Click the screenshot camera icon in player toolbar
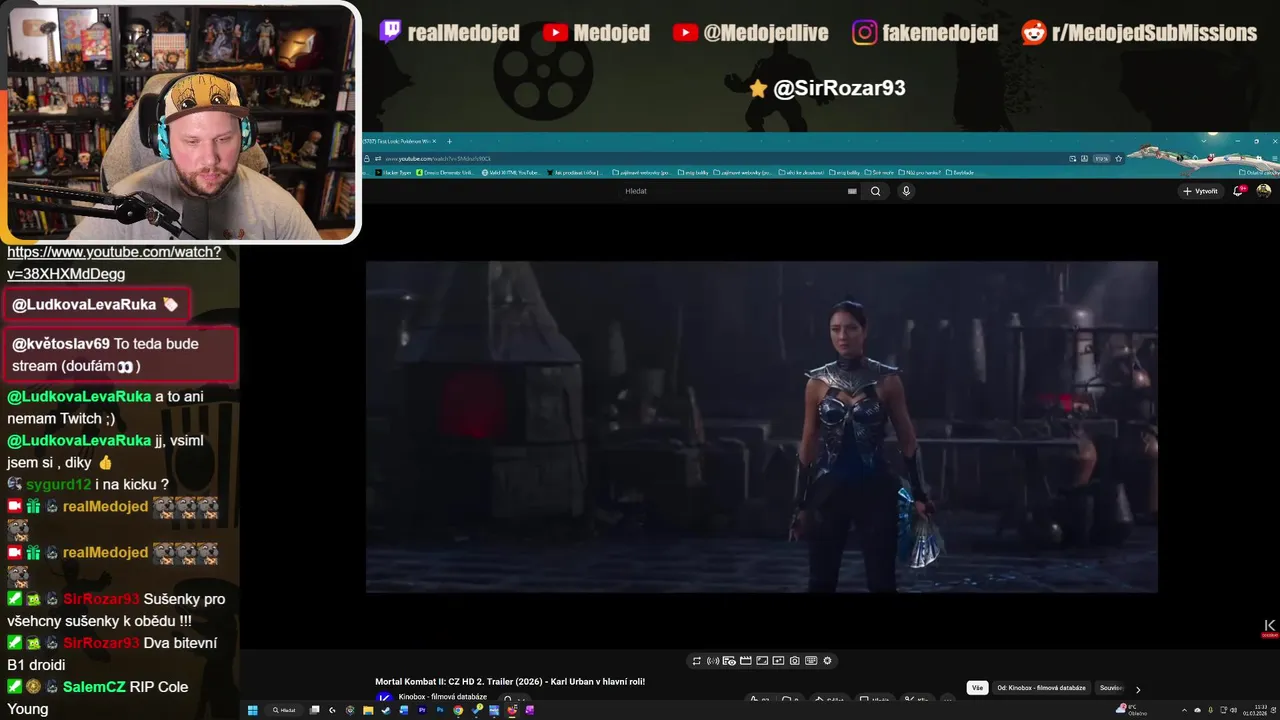 (794, 660)
